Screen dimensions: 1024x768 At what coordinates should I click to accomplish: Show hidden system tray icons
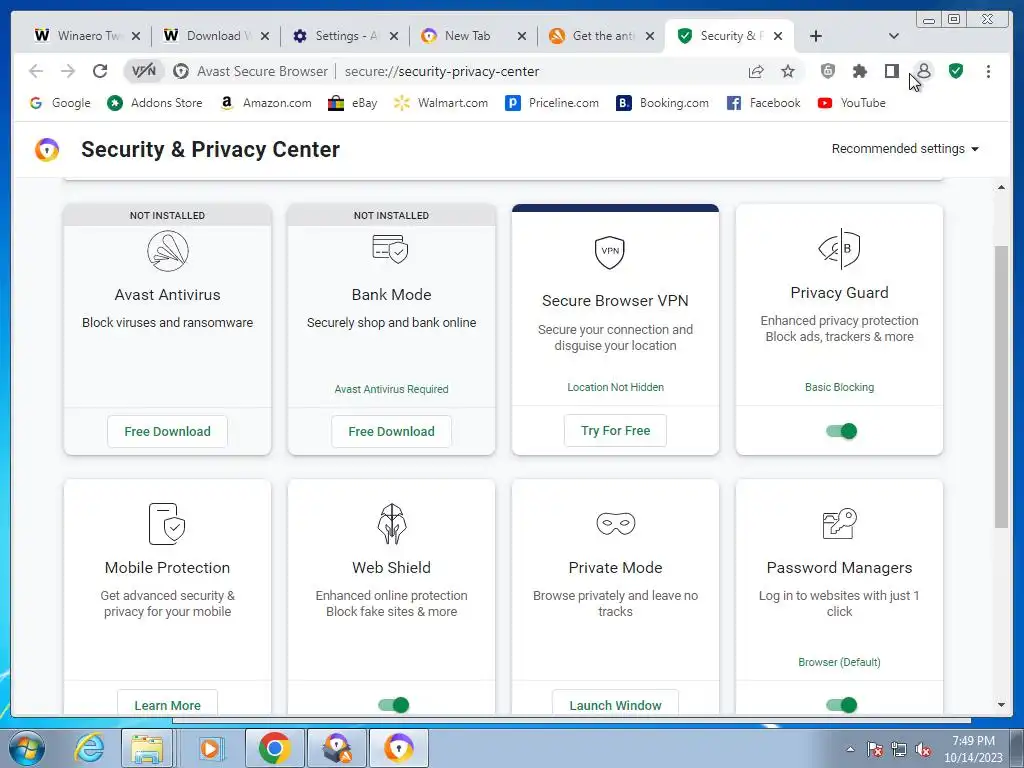(850, 750)
